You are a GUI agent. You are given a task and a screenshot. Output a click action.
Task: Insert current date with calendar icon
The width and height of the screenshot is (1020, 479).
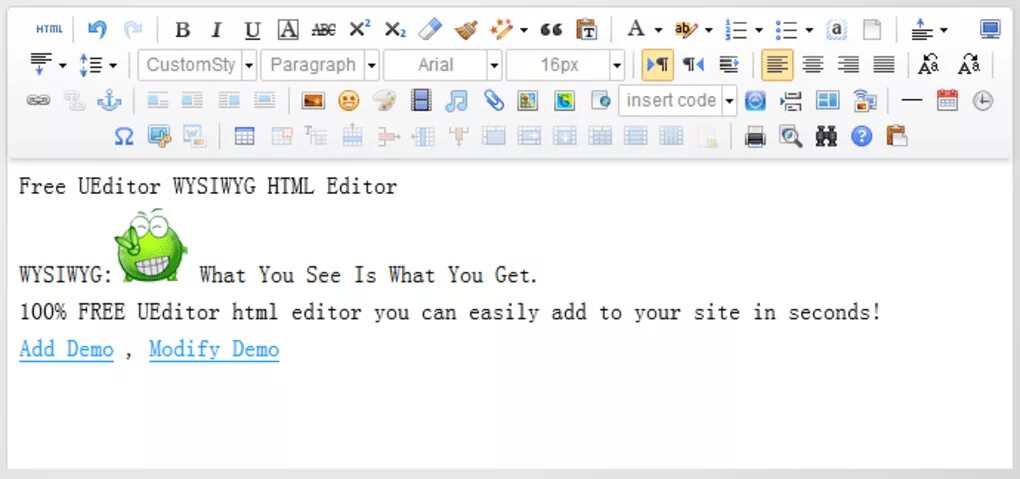tap(947, 100)
